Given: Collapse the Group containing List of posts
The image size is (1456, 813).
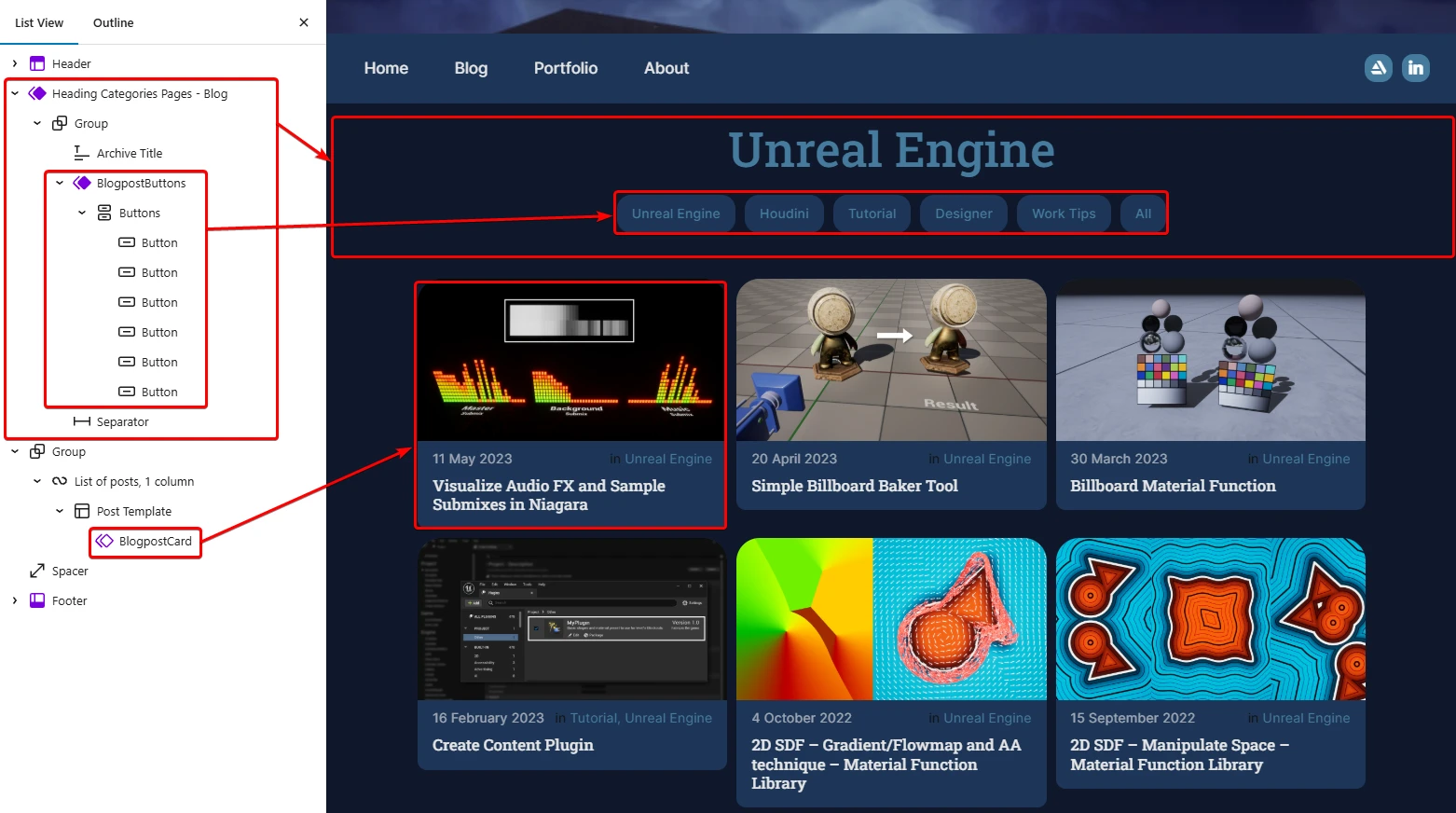Looking at the screenshot, I should coord(15,451).
